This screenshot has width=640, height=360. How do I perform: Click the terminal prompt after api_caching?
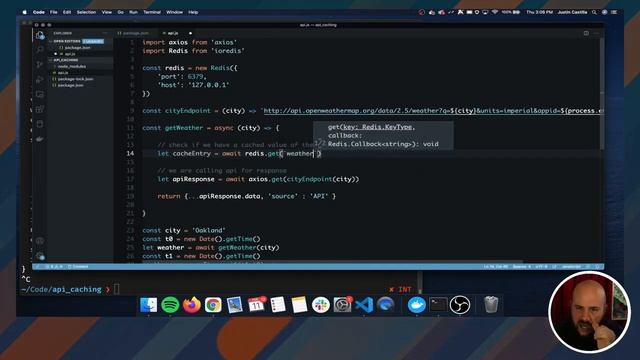(117, 289)
